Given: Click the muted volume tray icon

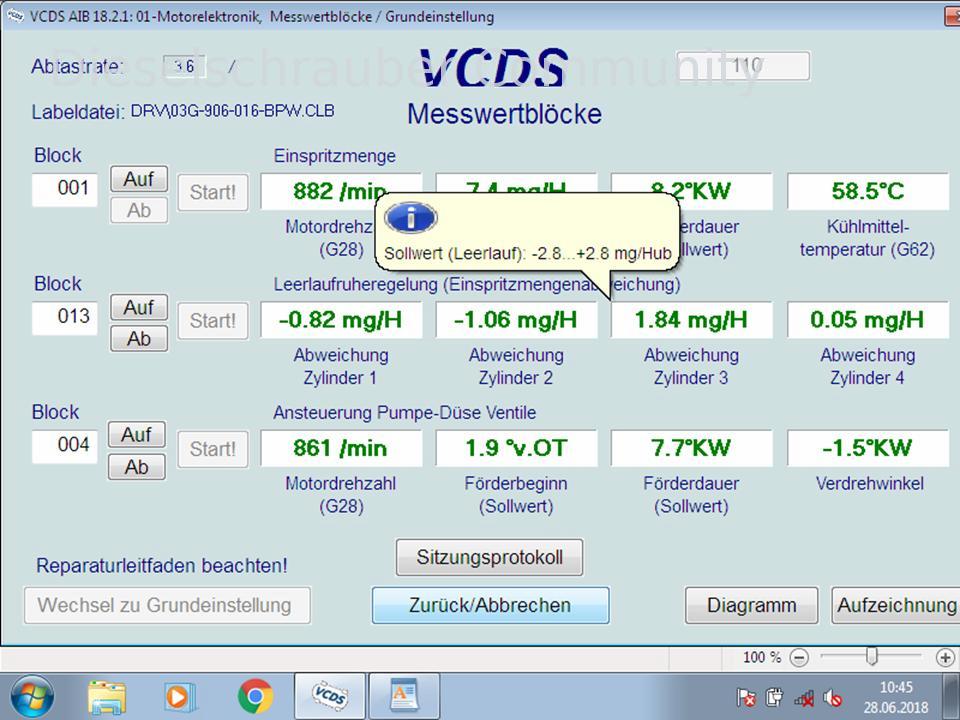Looking at the screenshot, I should pyautogui.click(x=833, y=698).
